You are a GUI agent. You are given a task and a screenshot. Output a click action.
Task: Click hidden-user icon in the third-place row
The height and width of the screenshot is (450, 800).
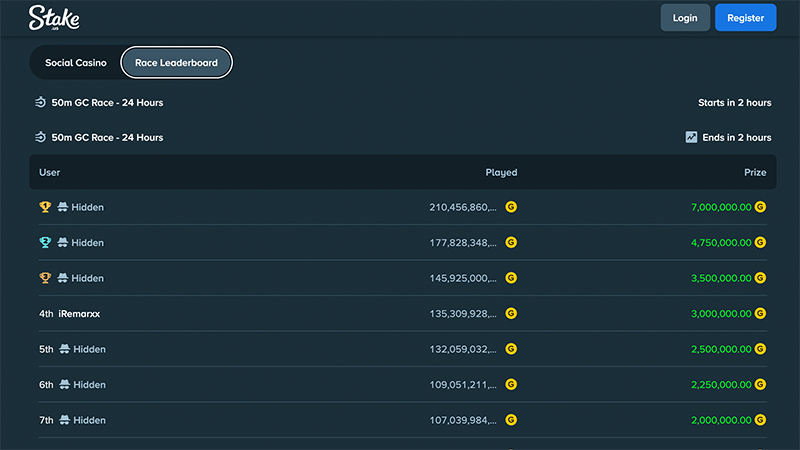(x=62, y=278)
